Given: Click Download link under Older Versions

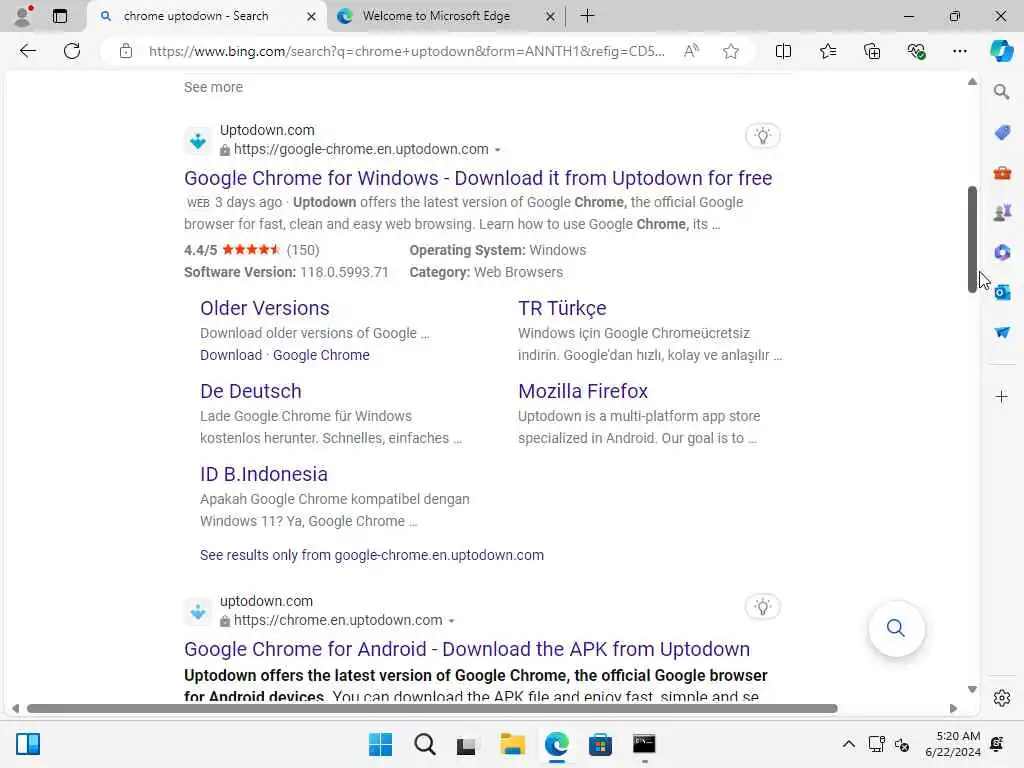Looking at the screenshot, I should [x=231, y=355].
